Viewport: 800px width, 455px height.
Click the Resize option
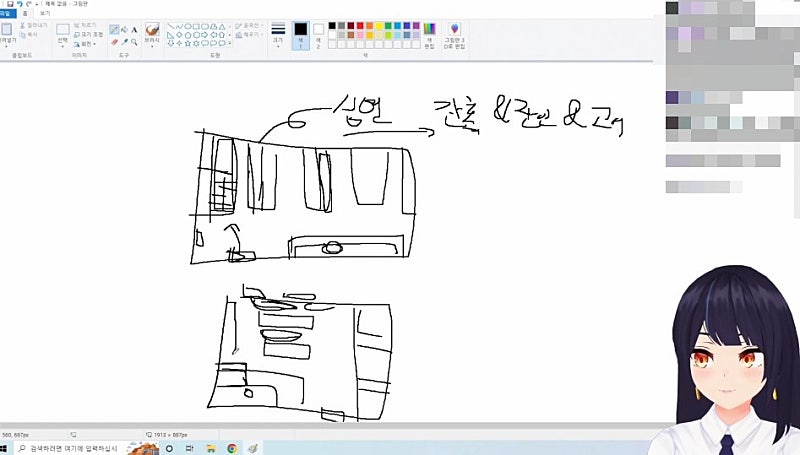[88, 34]
